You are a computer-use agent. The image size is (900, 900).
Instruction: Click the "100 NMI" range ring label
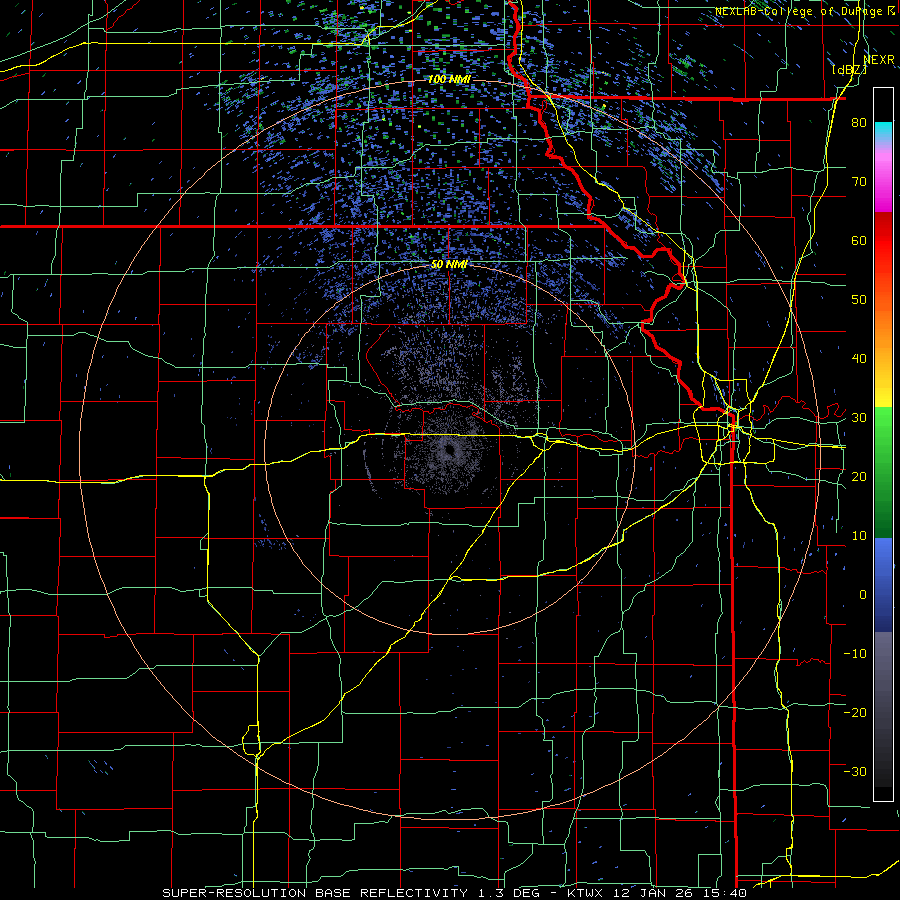click(449, 79)
